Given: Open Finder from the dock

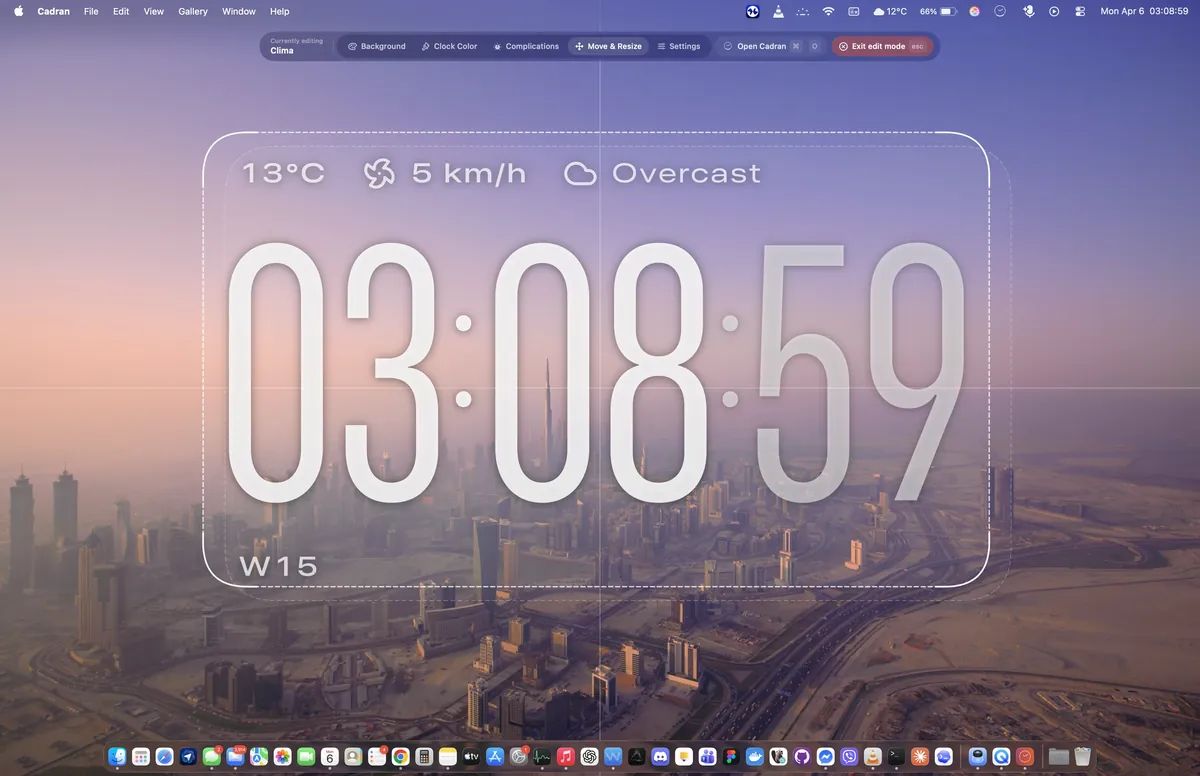Looking at the screenshot, I should 117,757.
